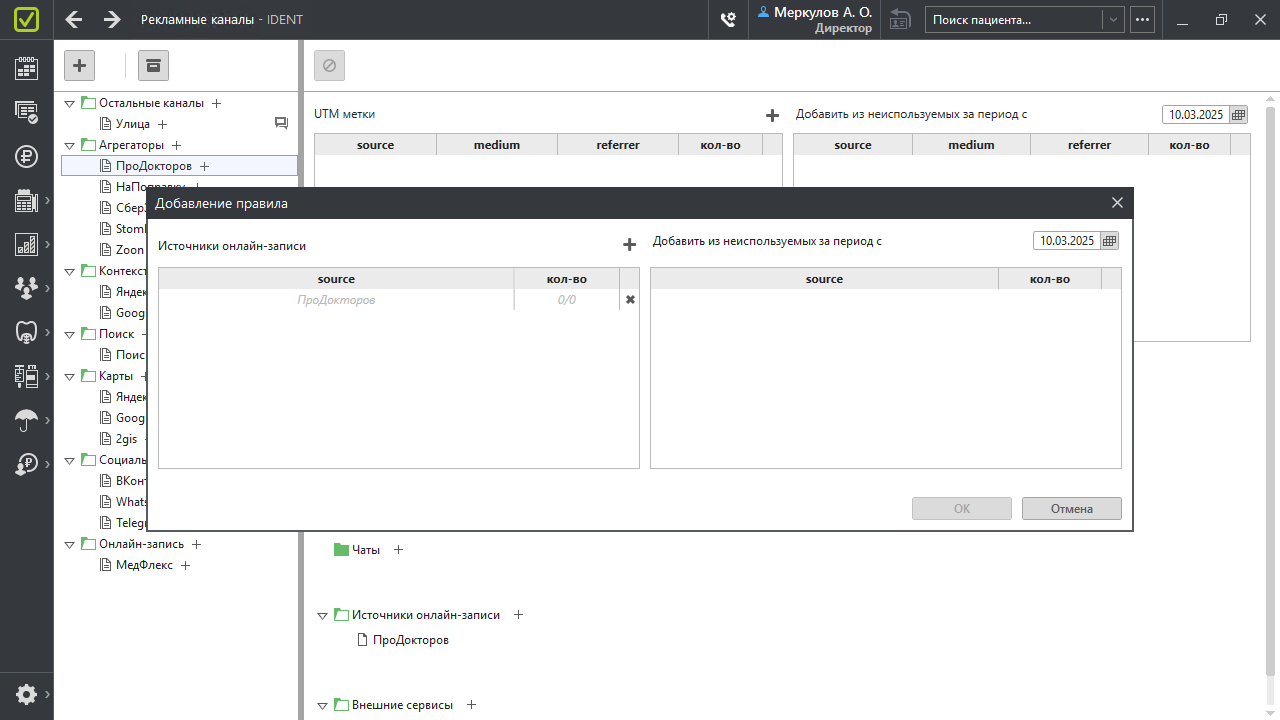This screenshot has height=720, width=1280.
Task: Open the ruble payments sidebar icon
Action: (x=27, y=156)
